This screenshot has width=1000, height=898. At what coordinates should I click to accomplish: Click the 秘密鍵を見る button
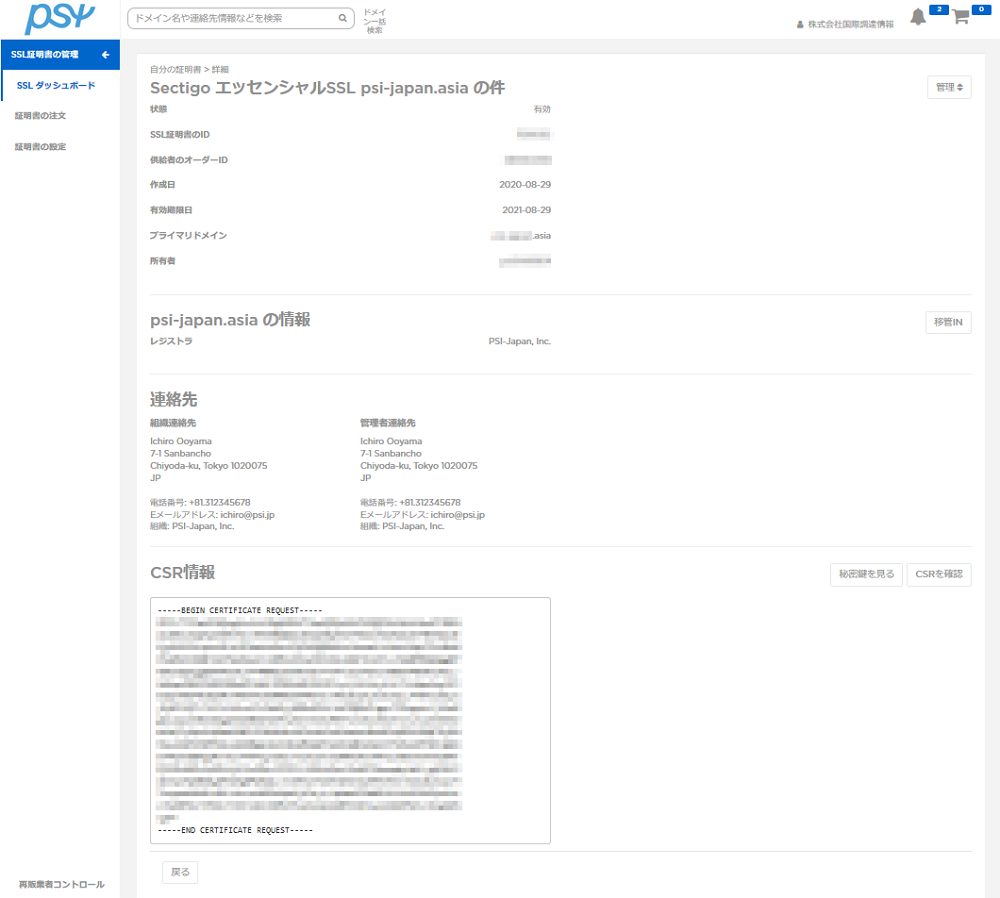866,574
